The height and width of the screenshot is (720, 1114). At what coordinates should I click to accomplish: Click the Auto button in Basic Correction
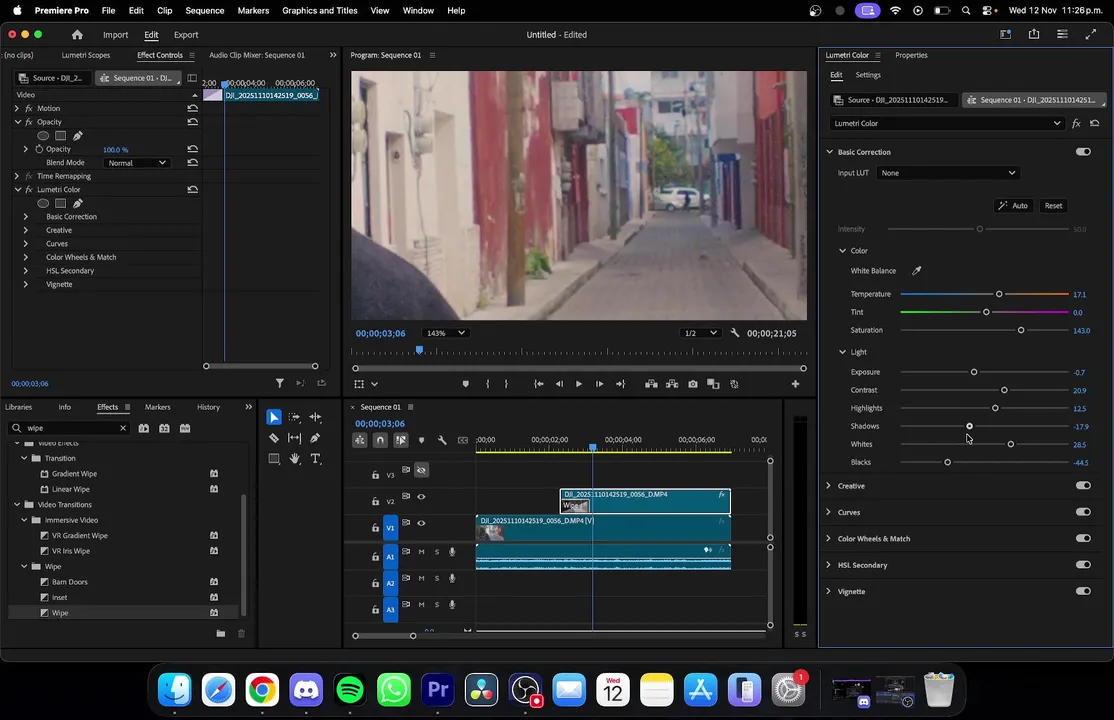point(1013,206)
